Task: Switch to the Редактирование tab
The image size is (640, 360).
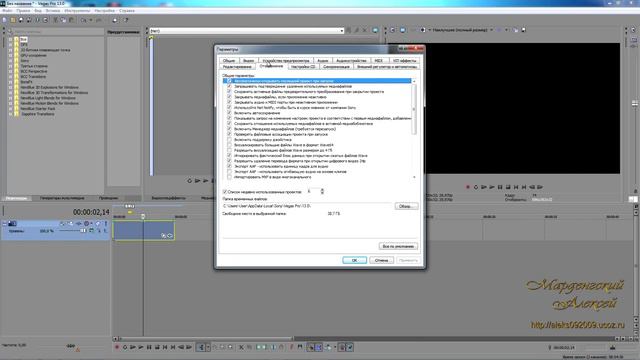Action: 237,67
